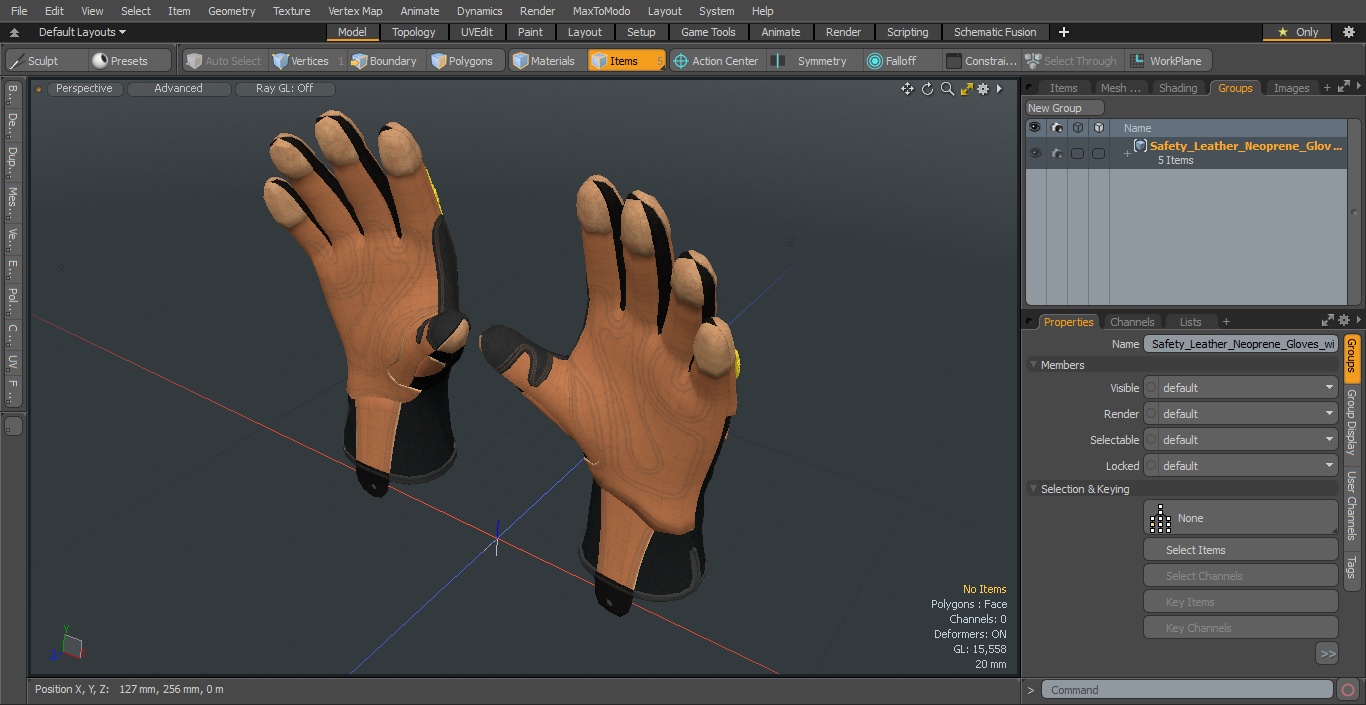Open the Vertex Map menu
Screen dimensions: 1366x705
pos(355,11)
